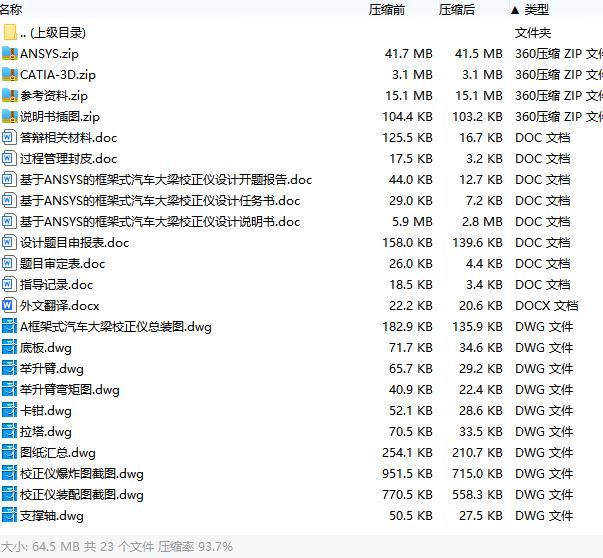Select the file name 设计题目申报表.doc
Image resolution: width=603 pixels, height=558 pixels.
(x=74, y=243)
